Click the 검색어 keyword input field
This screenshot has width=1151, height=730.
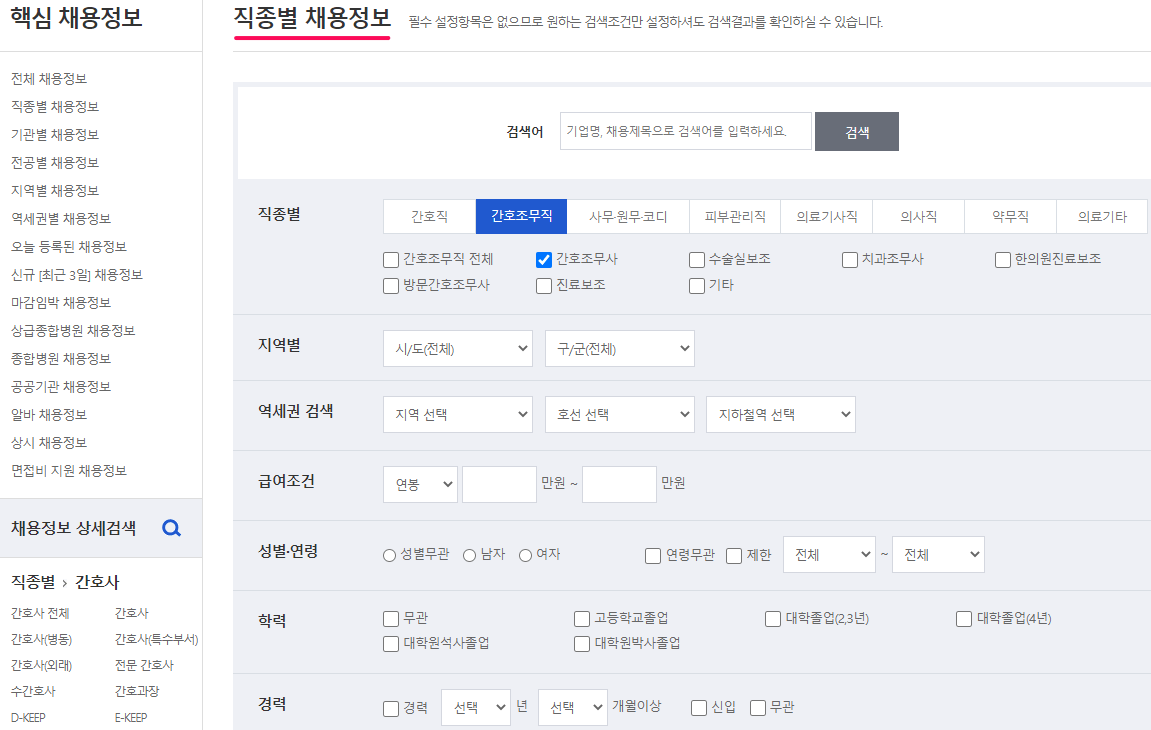685,131
